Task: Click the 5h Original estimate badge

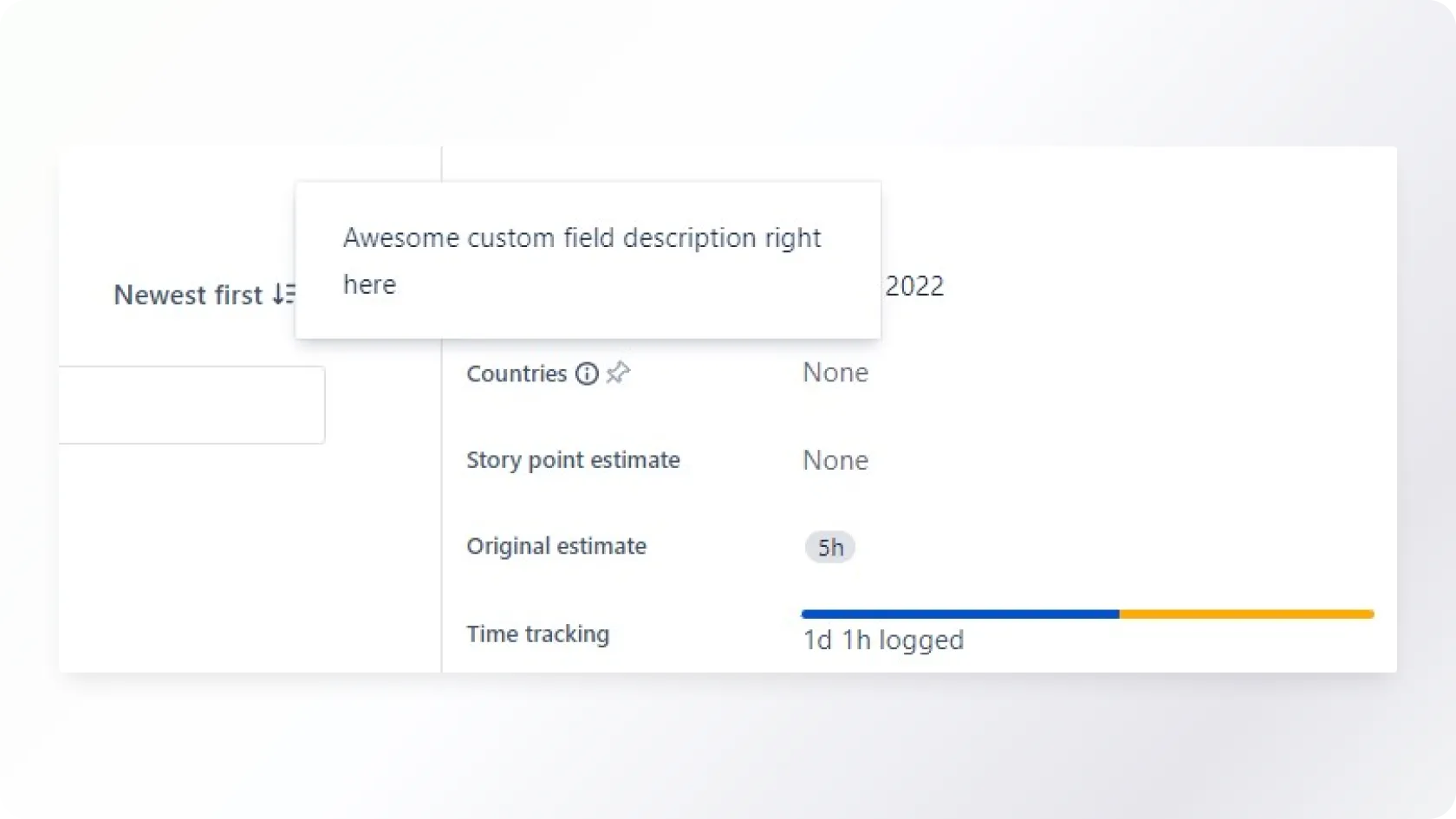Action: (830, 547)
